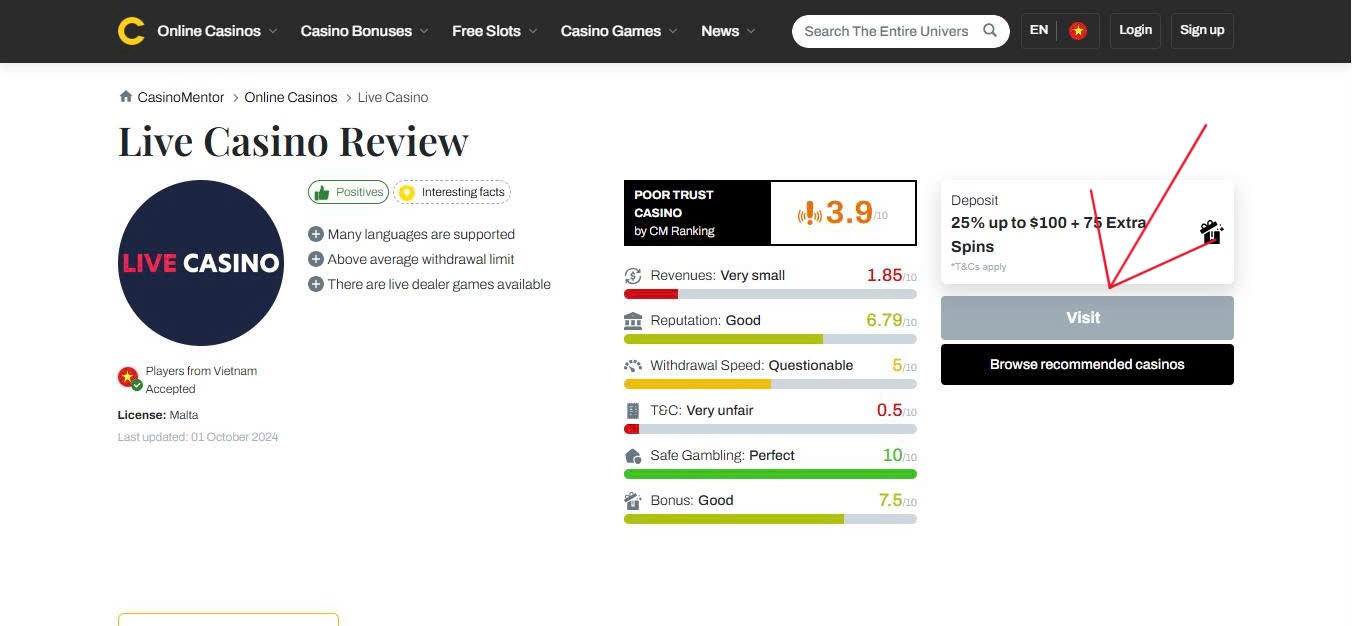Click the Visit button
1352x626 pixels.
coord(1087,318)
